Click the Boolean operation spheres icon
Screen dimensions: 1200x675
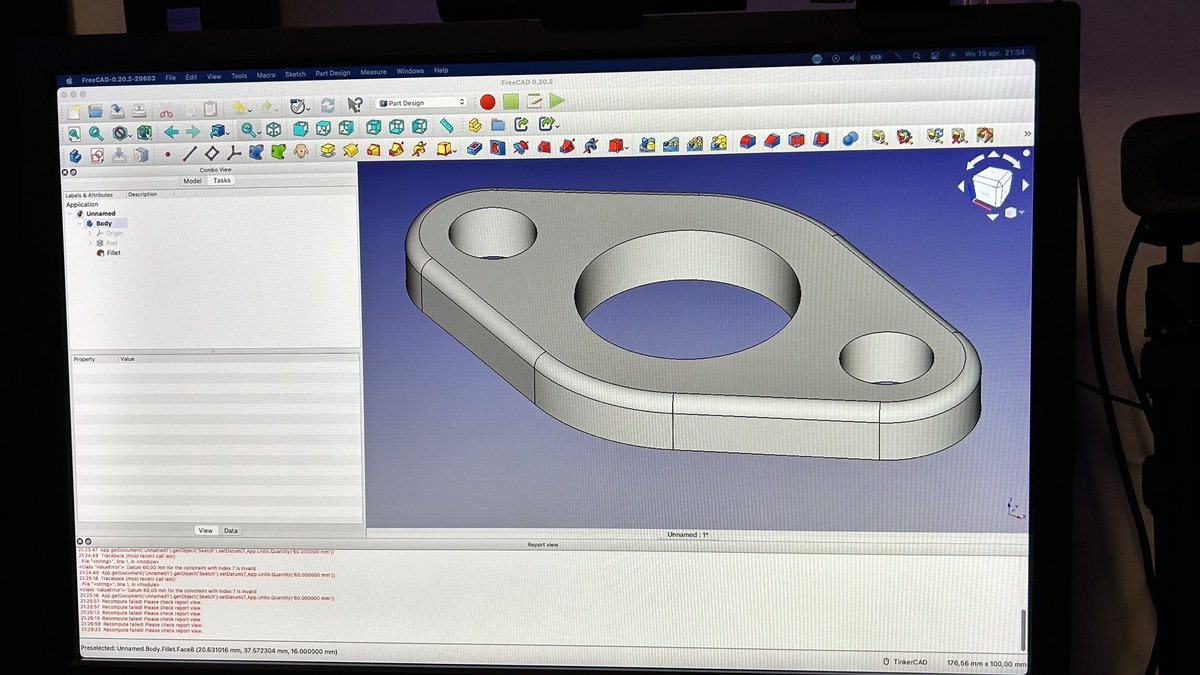click(850, 139)
